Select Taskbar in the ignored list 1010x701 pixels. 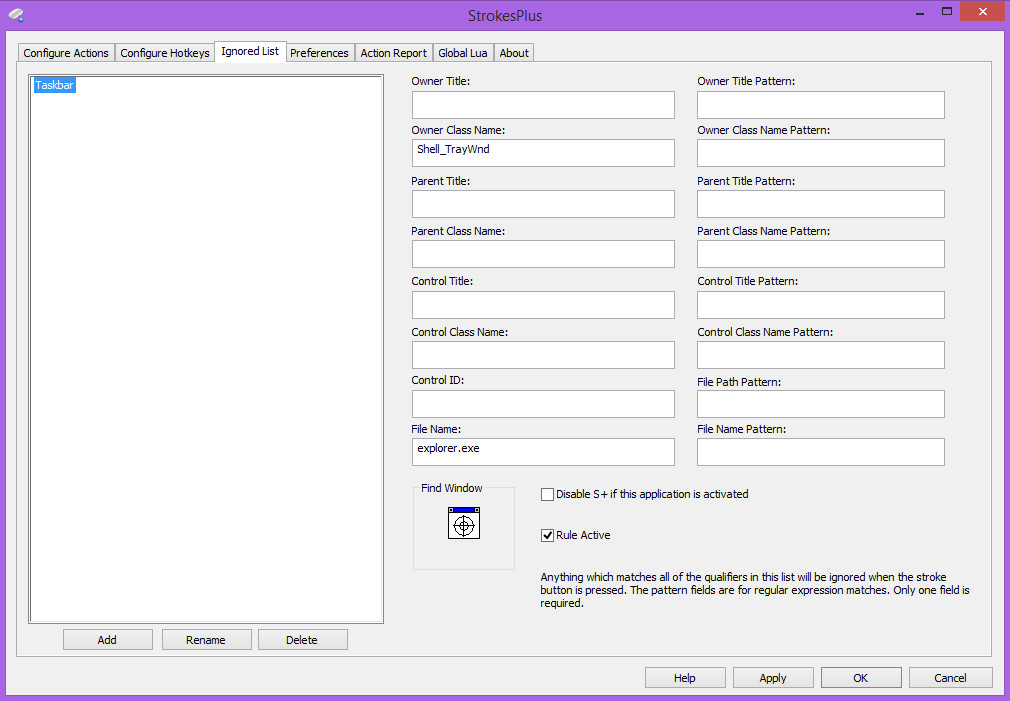pos(55,85)
